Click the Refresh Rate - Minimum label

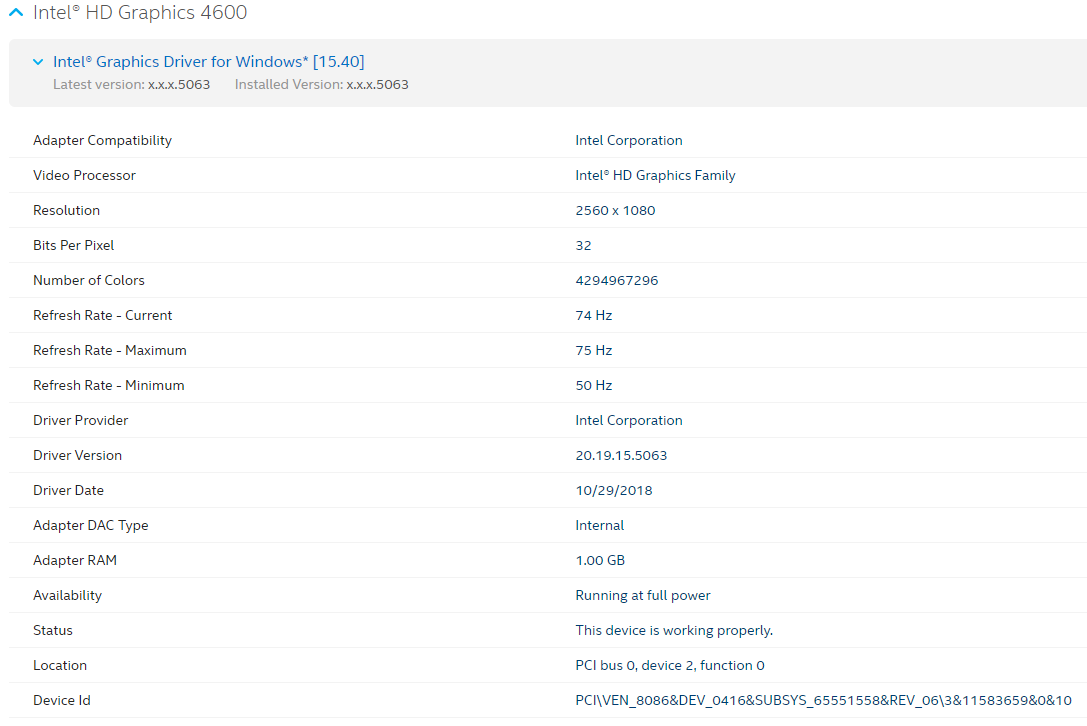tap(109, 386)
